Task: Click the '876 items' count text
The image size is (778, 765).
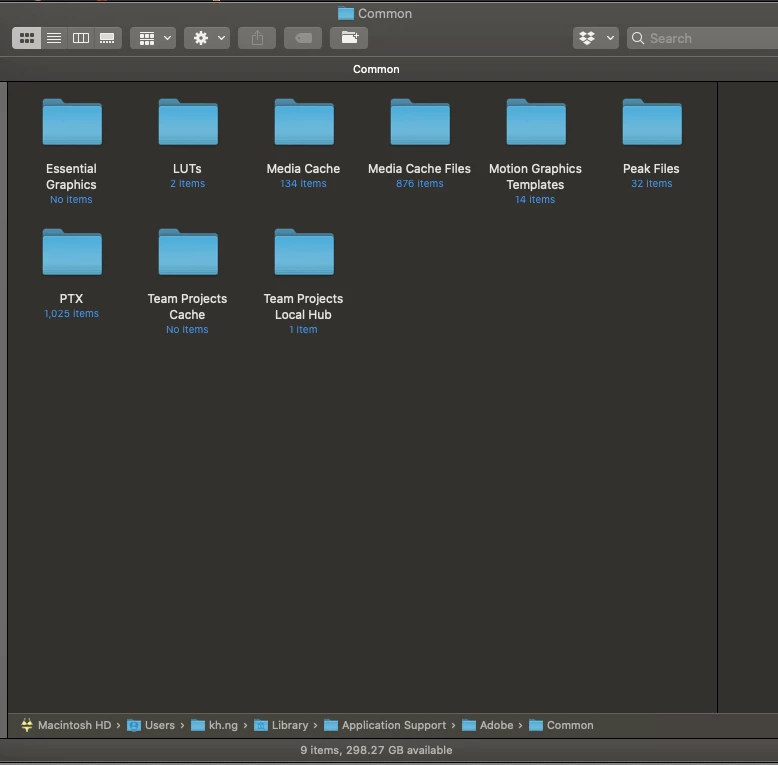Action: [420, 184]
